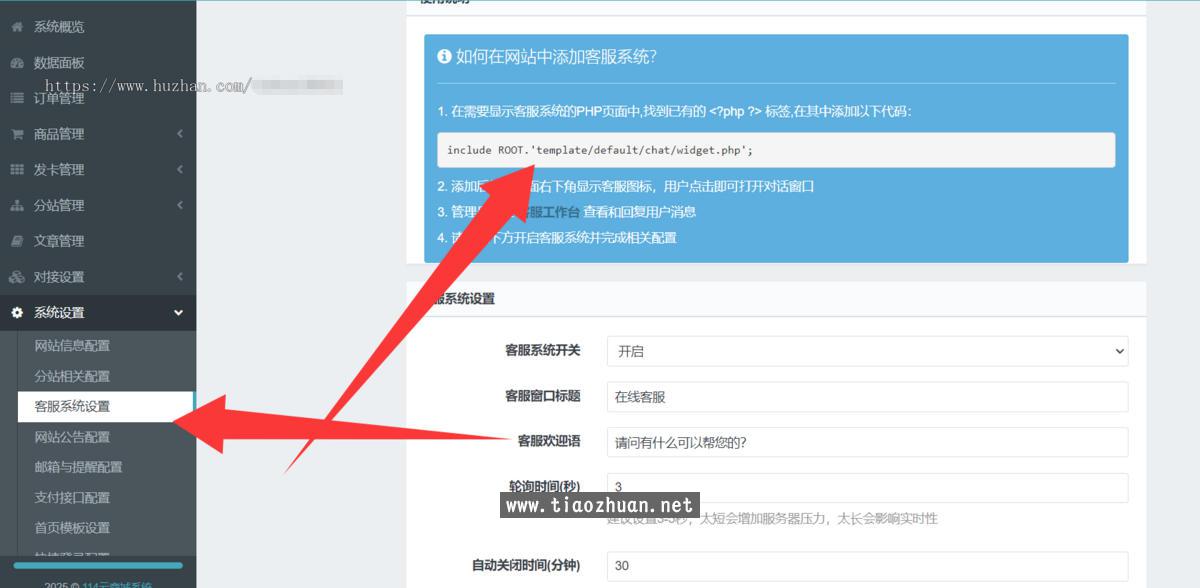Image resolution: width=1200 pixels, height=588 pixels.
Task: Click the grid icon next to 发卡管理
Action: (17, 170)
